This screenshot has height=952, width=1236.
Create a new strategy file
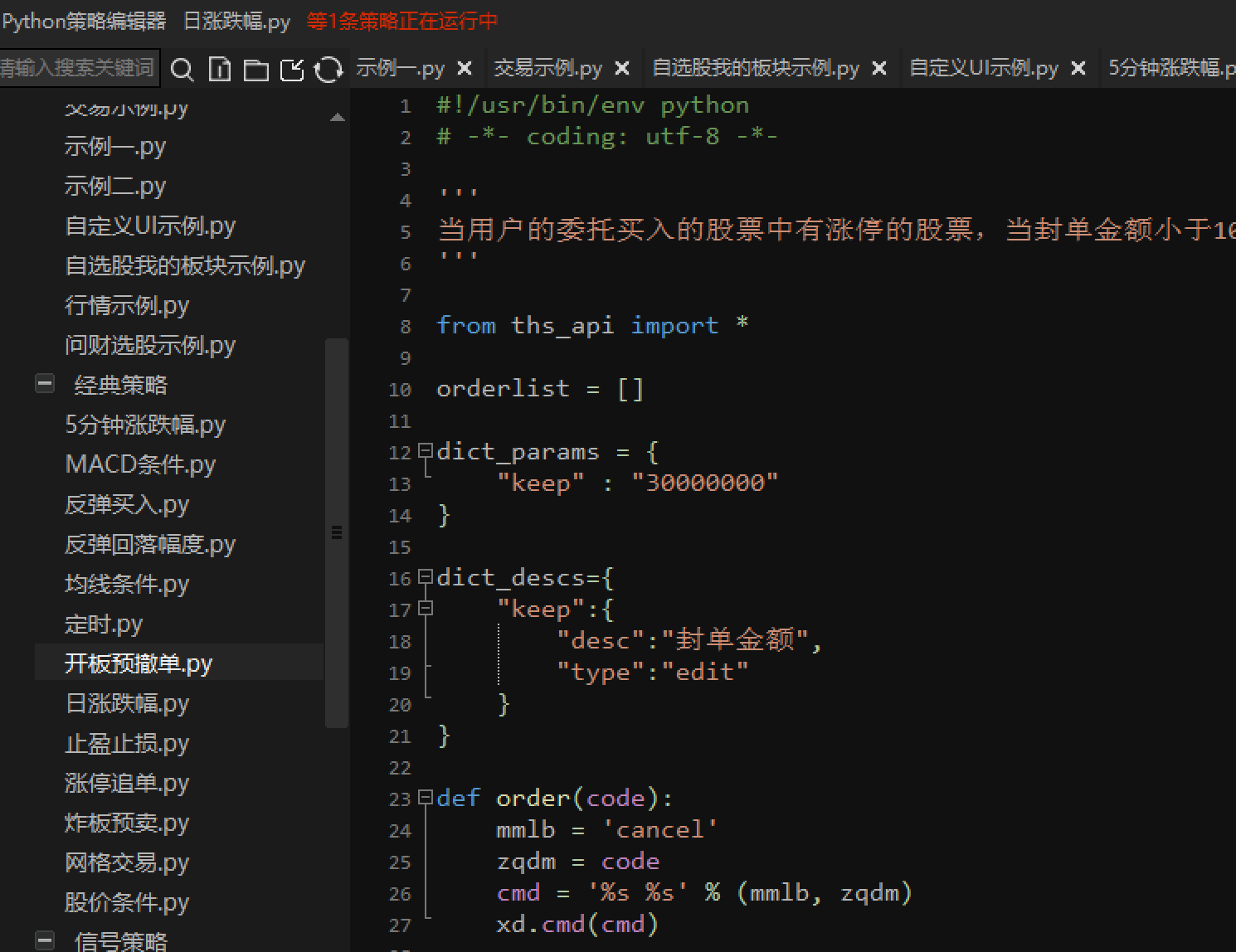pos(220,70)
